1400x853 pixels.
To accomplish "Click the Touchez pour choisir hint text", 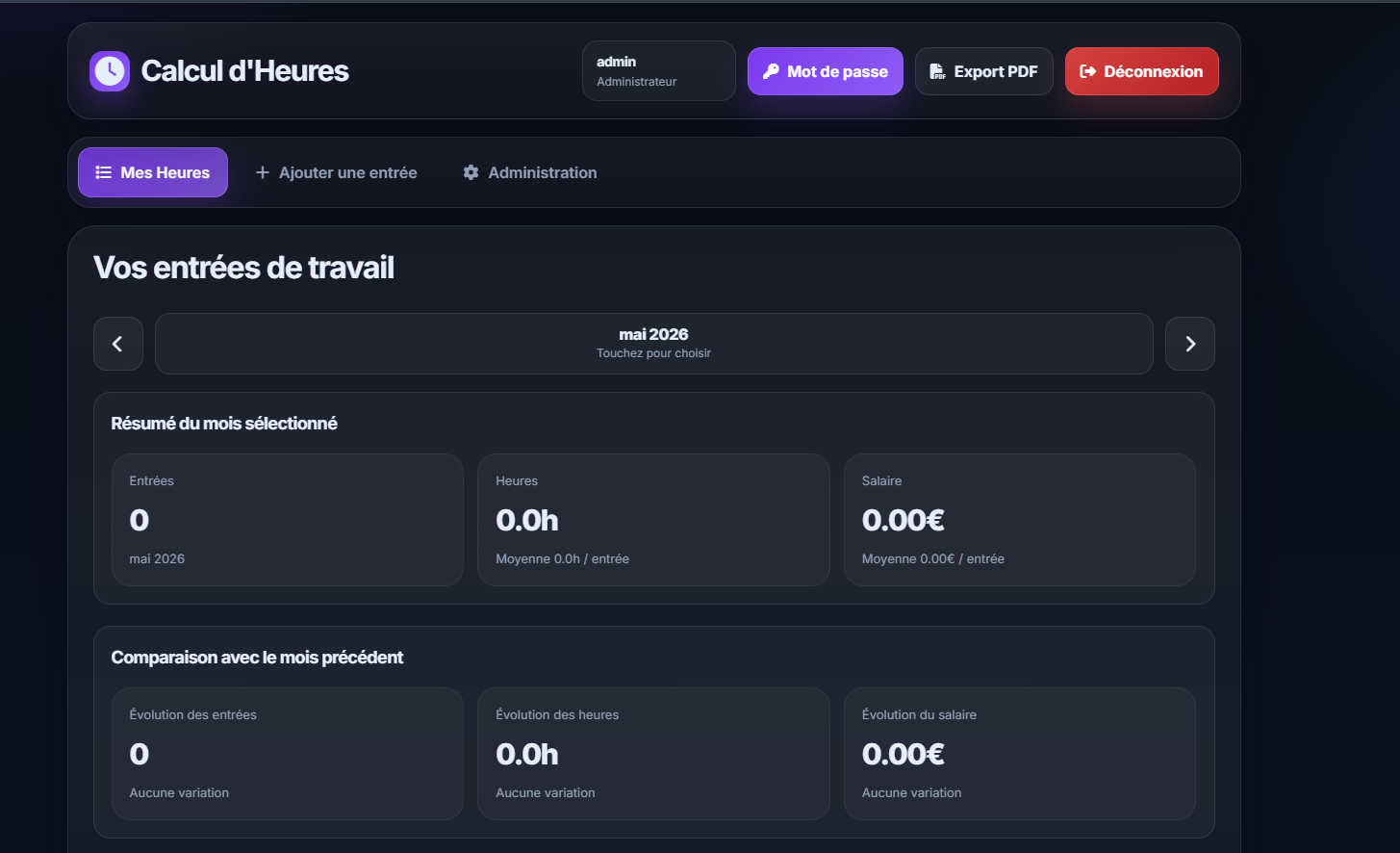I will pos(653,353).
